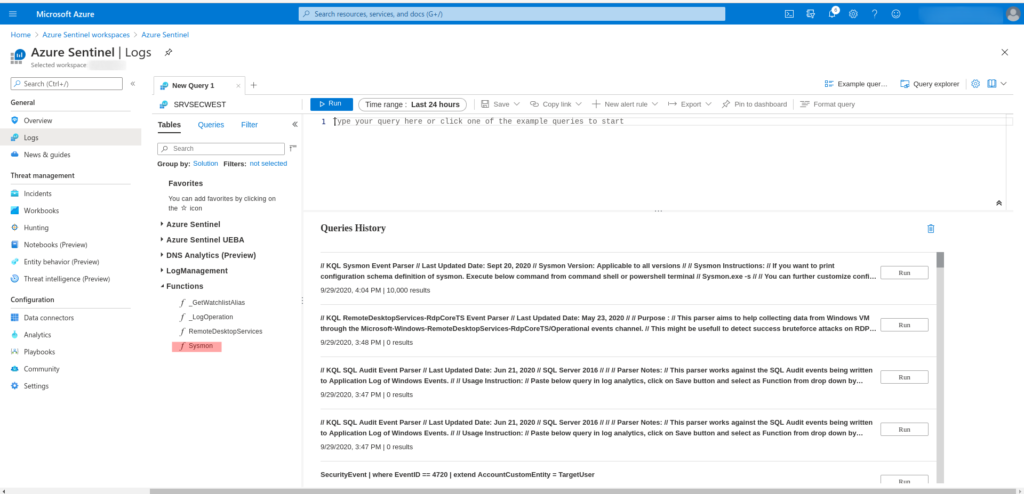Viewport: 1024px width, 494px height.
Task: Open Entity behavior (Preview)
Action: point(61,261)
